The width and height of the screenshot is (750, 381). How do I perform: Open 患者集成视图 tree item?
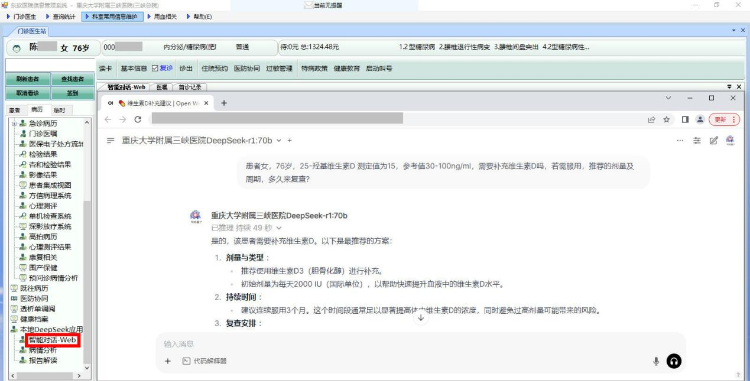[50, 185]
